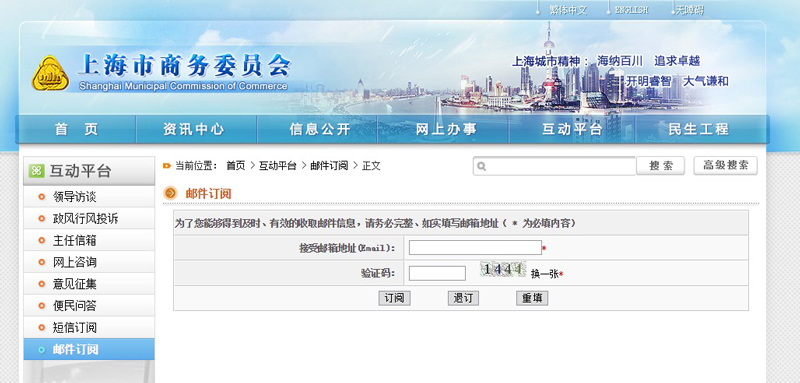This screenshot has width=800, height=383.
Task: Click the 订阅 subscribe button
Action: [394, 298]
